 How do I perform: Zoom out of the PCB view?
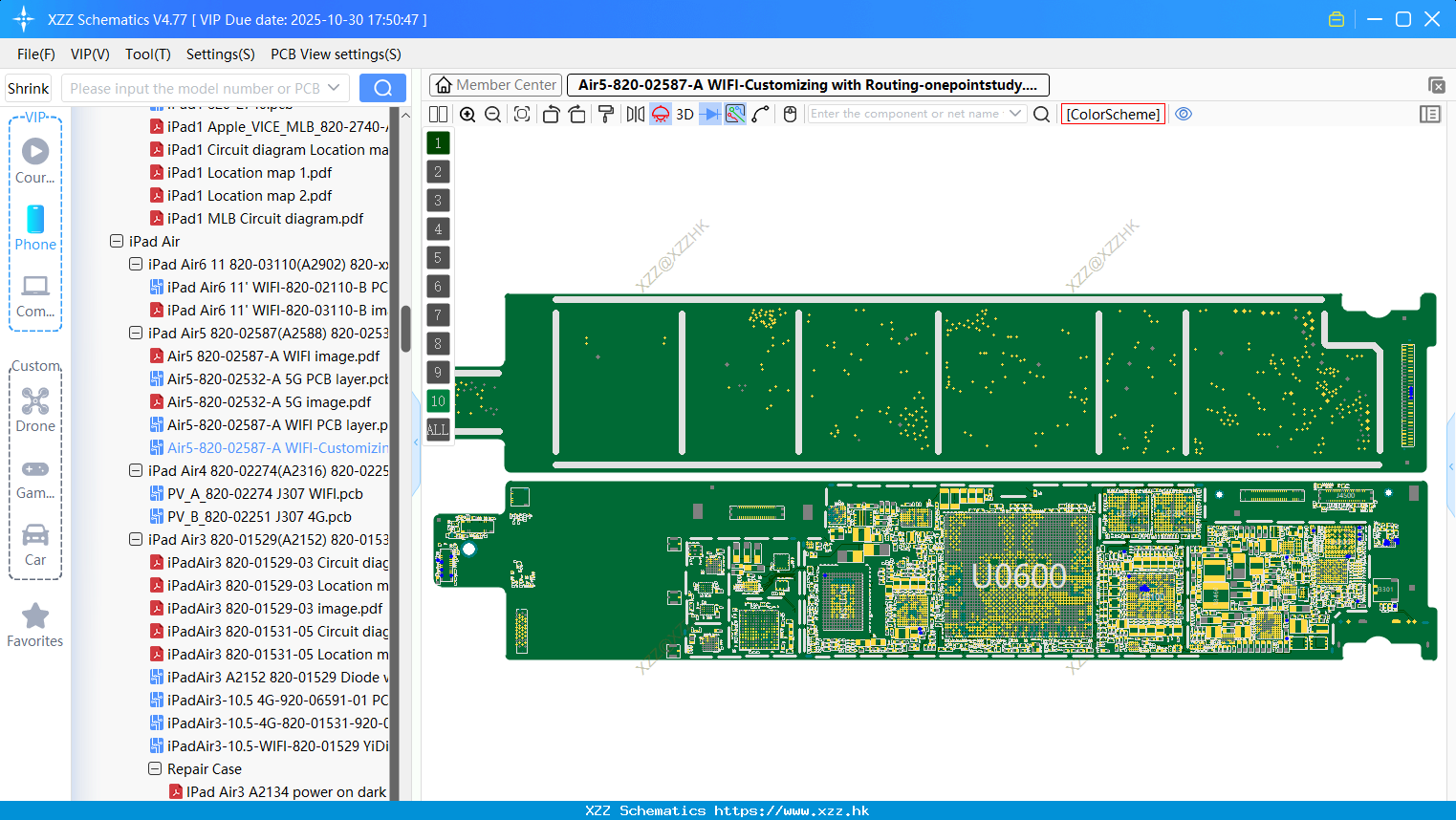(x=492, y=114)
